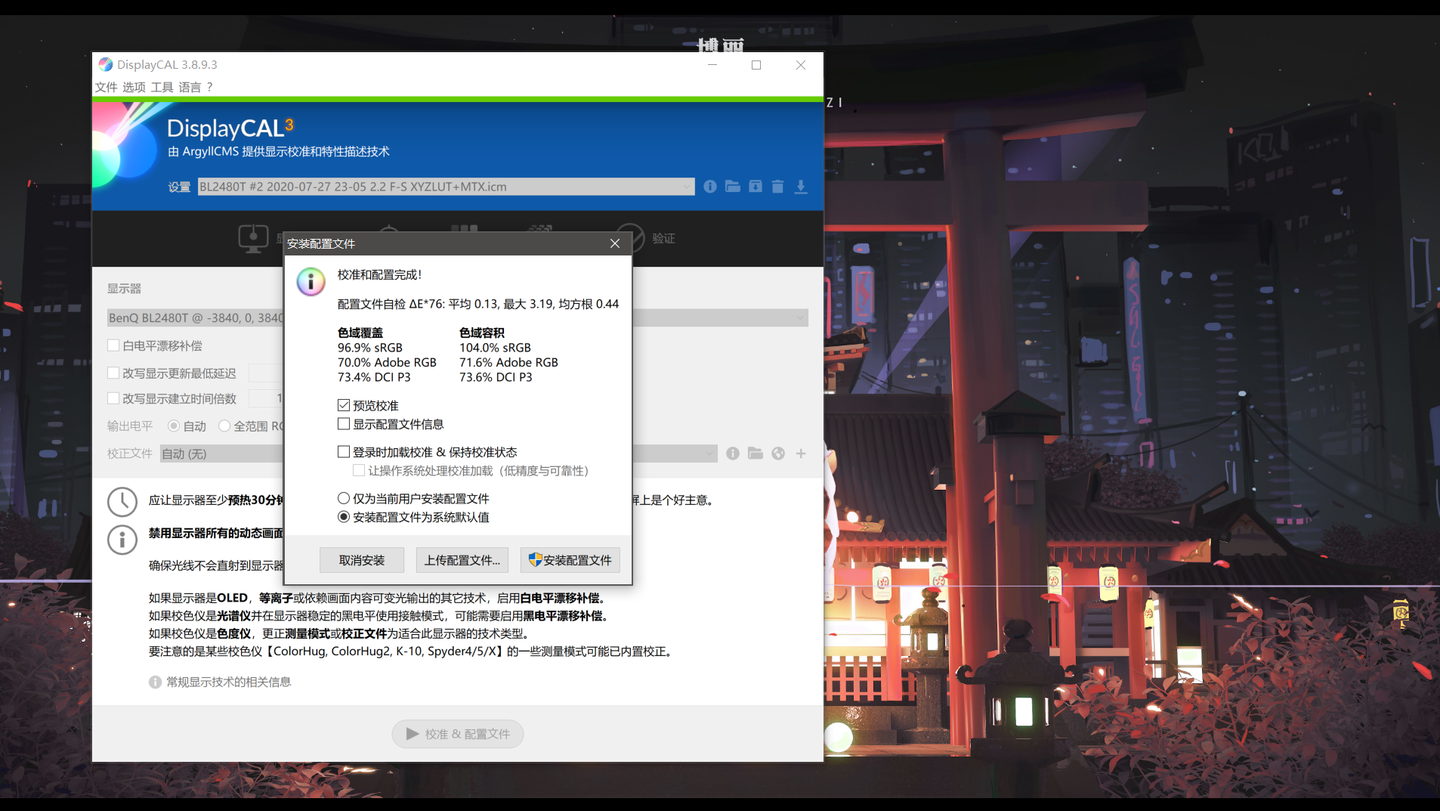Screen dimensions: 1440x811
Task: Click the open folder icon in settings row
Action: tap(733, 187)
